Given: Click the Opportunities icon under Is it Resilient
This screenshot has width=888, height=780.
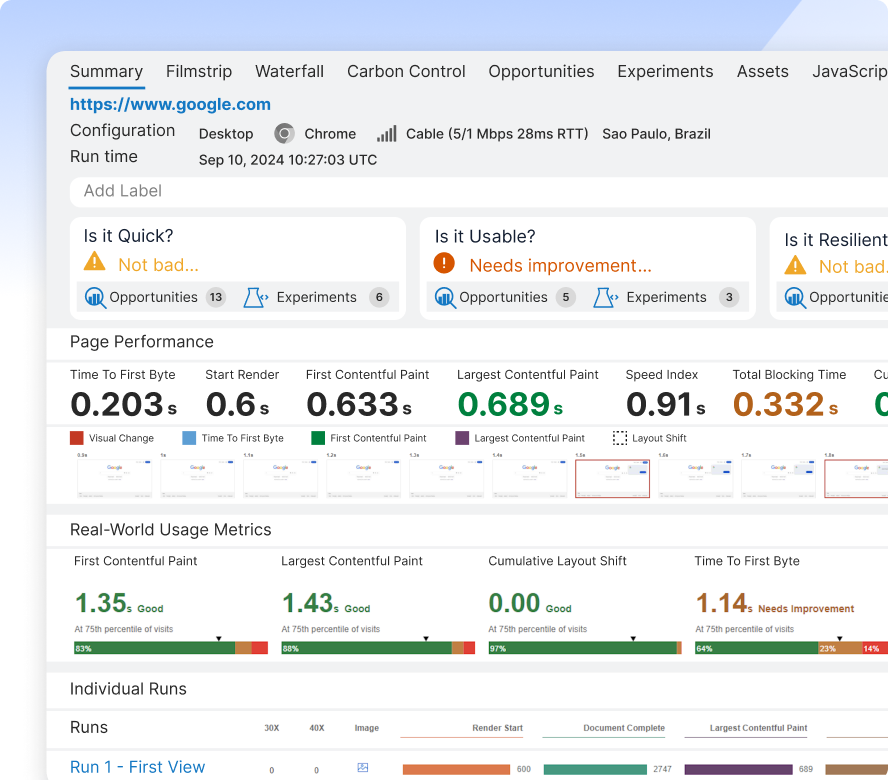Looking at the screenshot, I should click(x=795, y=297).
